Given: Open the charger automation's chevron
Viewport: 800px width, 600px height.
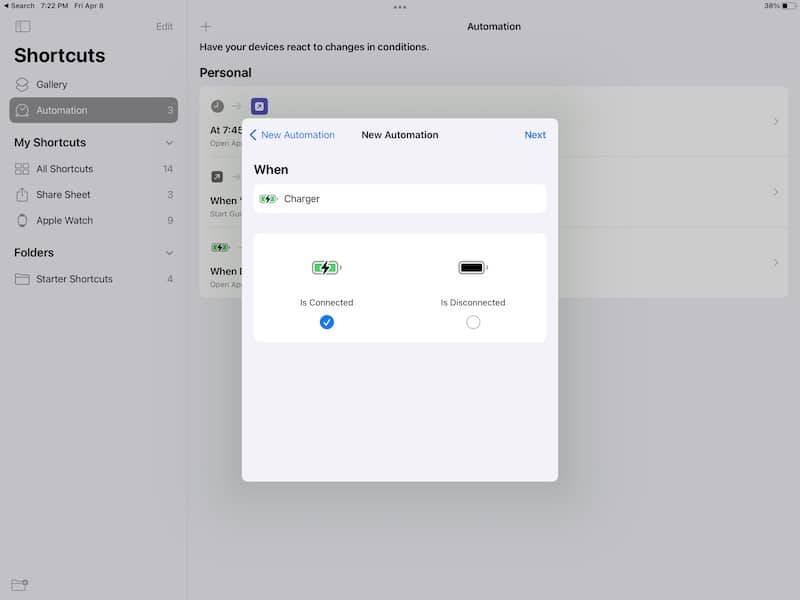Looking at the screenshot, I should (776, 262).
